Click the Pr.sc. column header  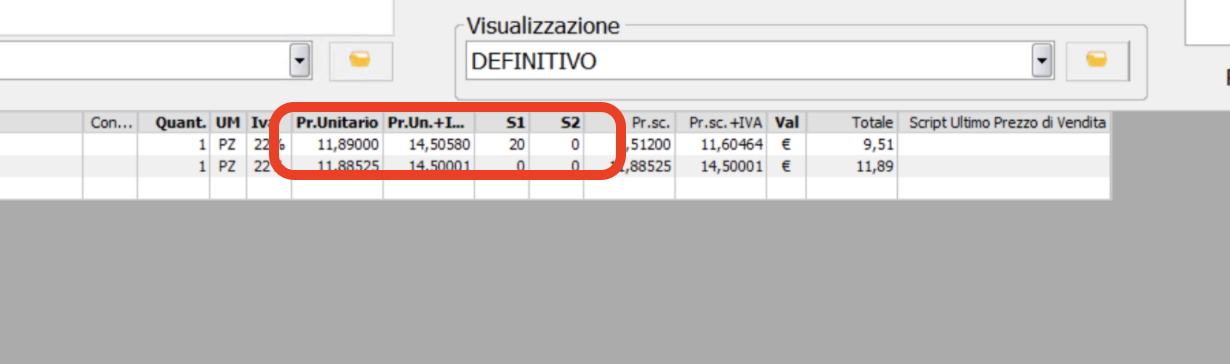click(630, 122)
